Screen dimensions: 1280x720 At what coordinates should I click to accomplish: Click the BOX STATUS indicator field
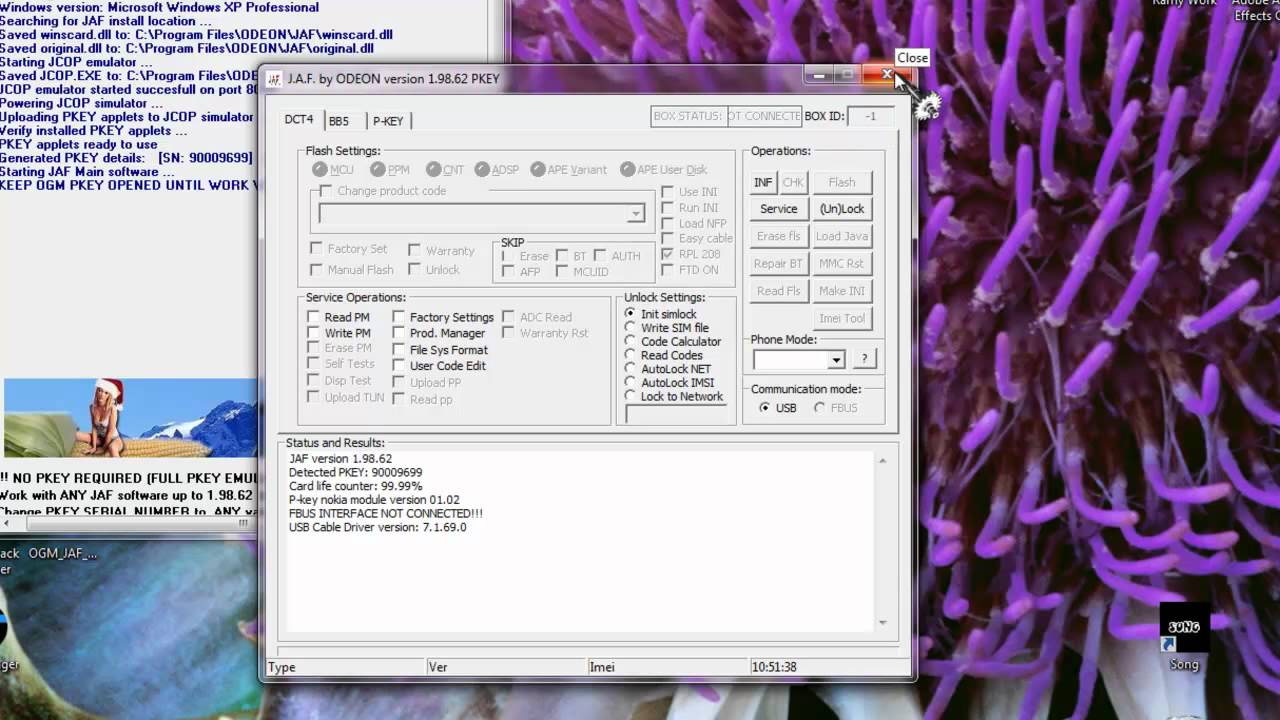pyautogui.click(x=726, y=116)
